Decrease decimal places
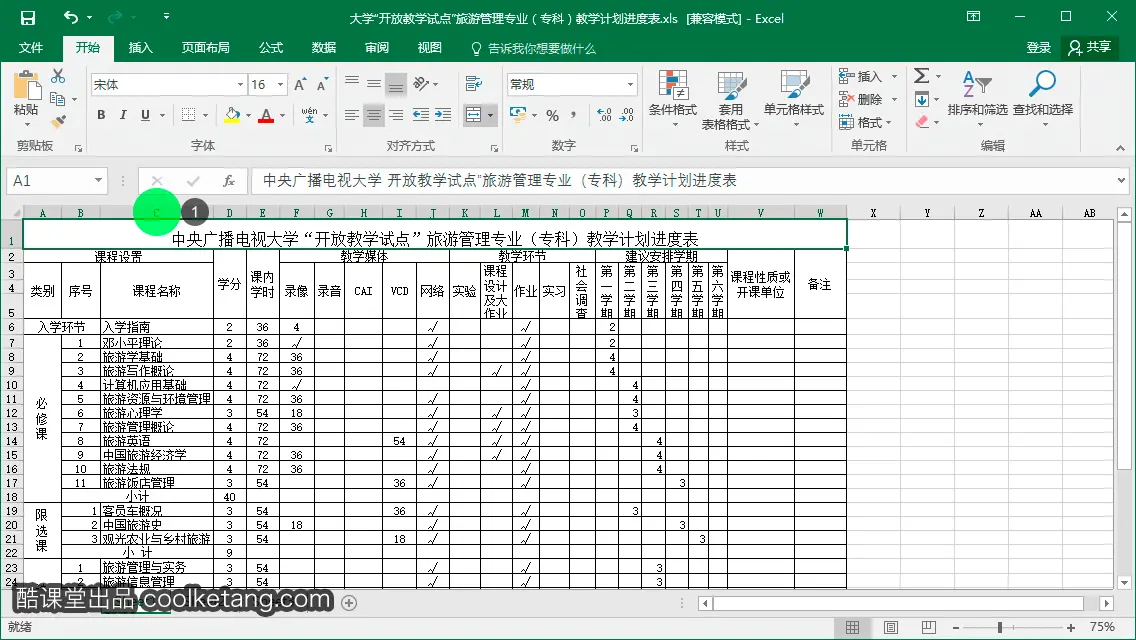Viewport: 1136px width, 640px height. point(627,115)
